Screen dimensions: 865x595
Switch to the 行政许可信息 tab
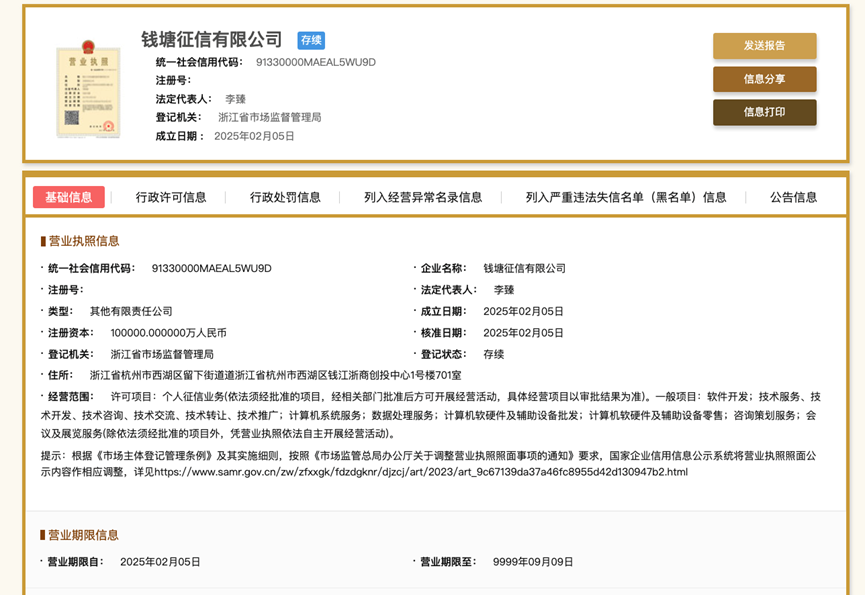coord(171,197)
